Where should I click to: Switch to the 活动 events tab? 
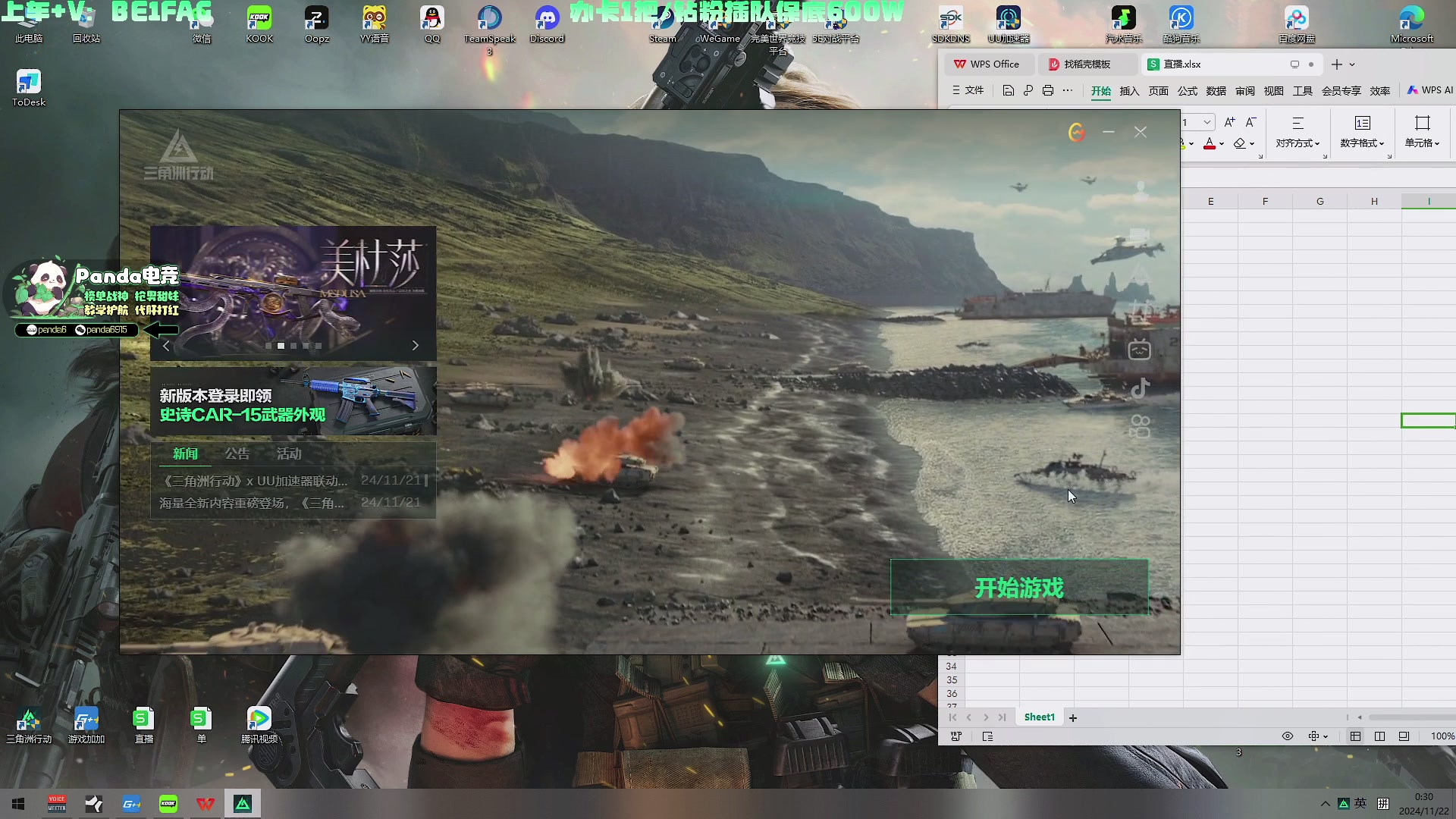pyautogui.click(x=289, y=453)
